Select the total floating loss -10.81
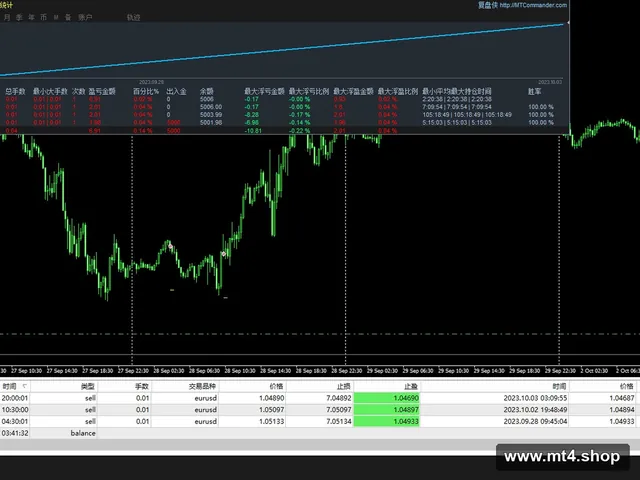640x480 pixels. (x=253, y=131)
